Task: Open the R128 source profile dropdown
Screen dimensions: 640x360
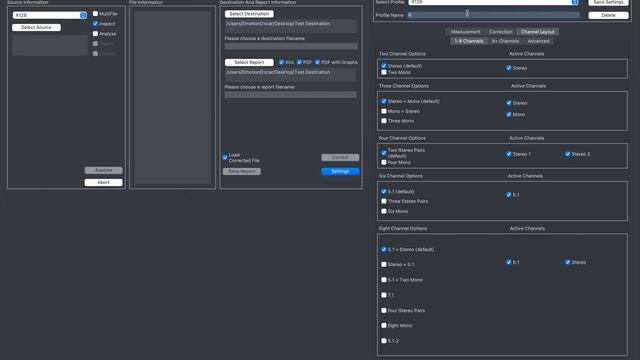Action: [x=49, y=15]
